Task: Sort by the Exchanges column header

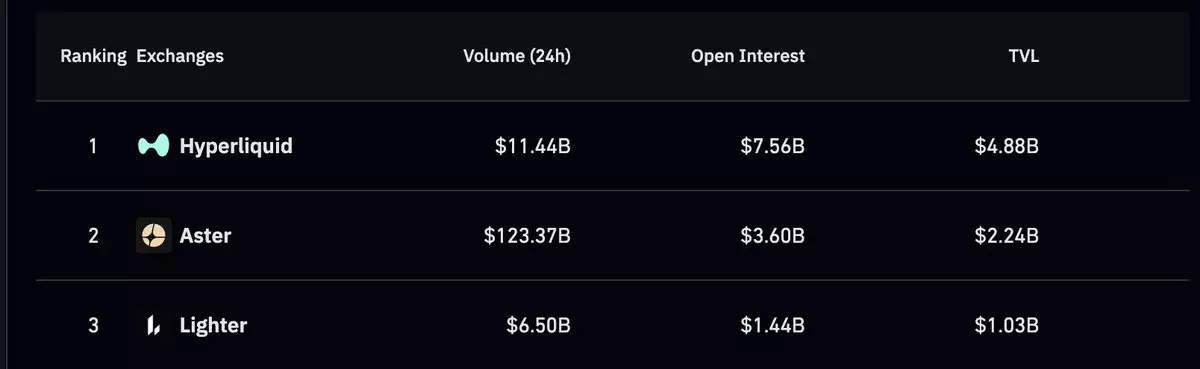Action: click(x=180, y=56)
